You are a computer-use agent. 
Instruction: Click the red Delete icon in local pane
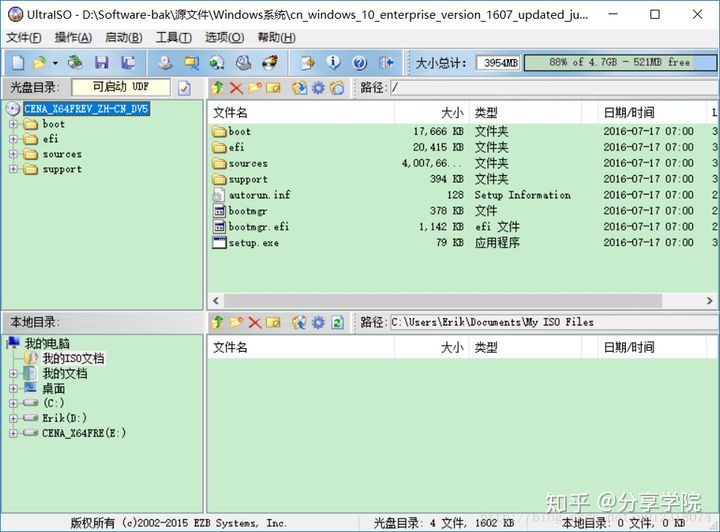(255, 322)
